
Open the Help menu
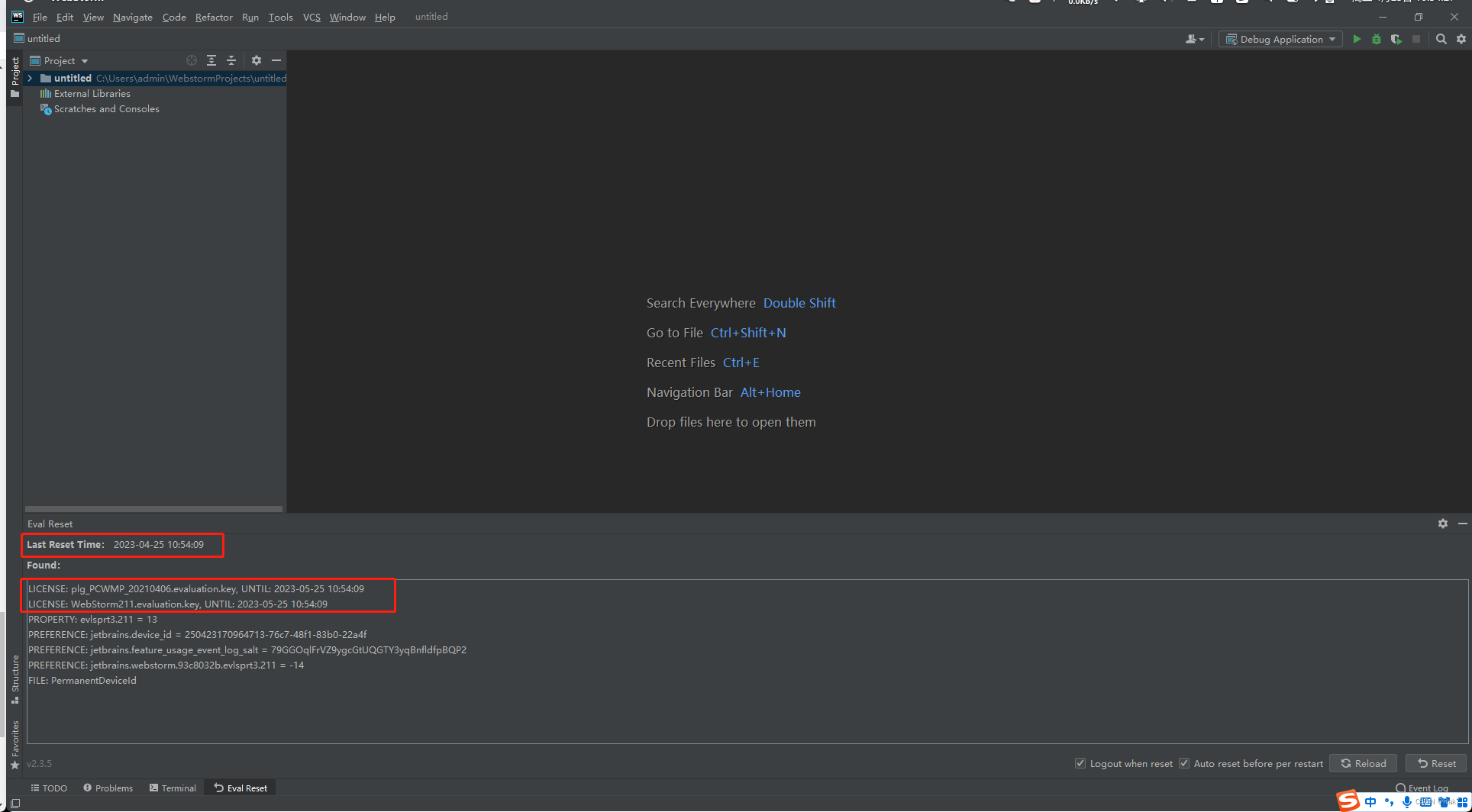pyautogui.click(x=385, y=17)
